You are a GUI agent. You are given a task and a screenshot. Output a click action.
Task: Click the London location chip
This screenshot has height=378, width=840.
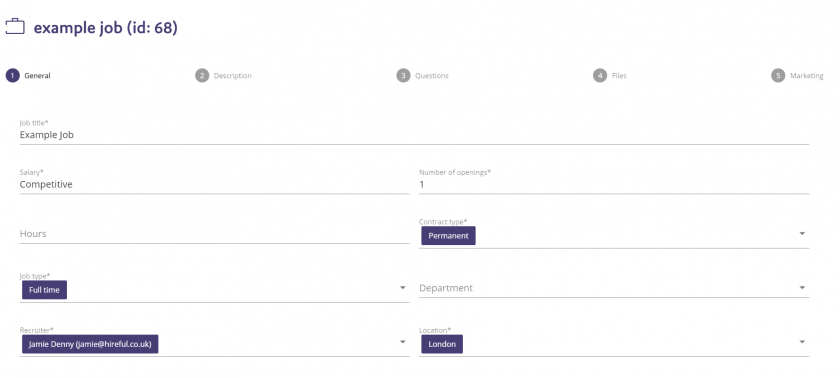[x=442, y=344]
